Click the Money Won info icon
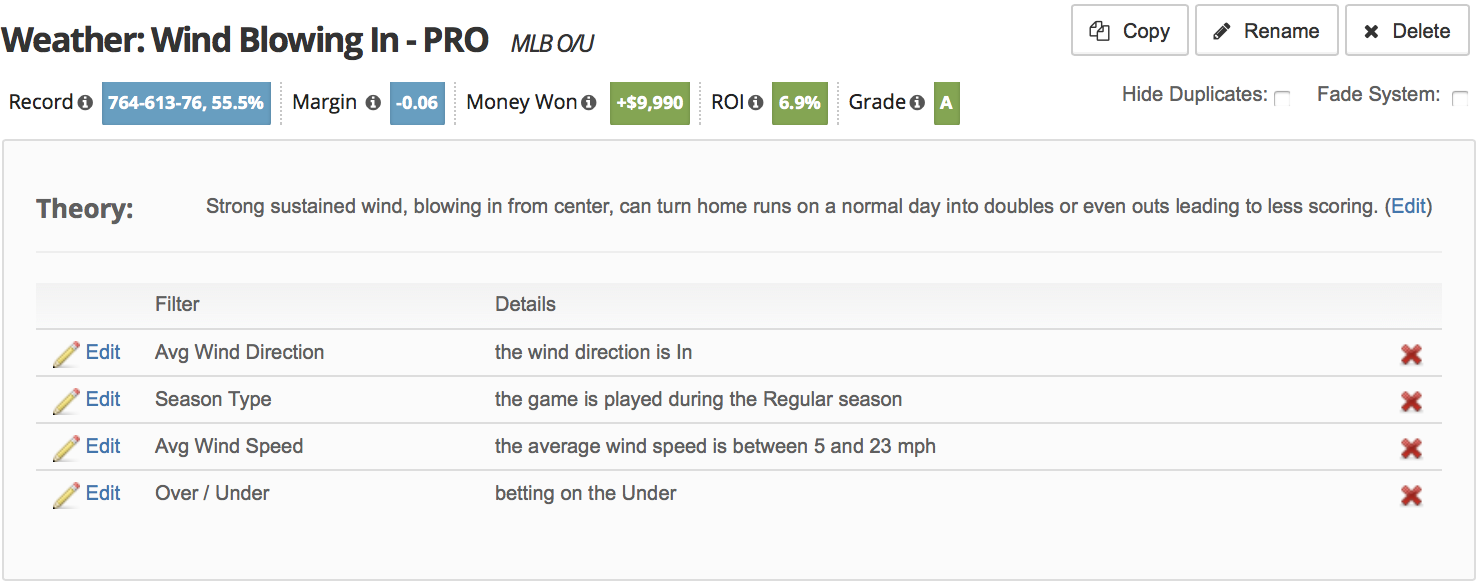Image resolution: width=1478 pixels, height=582 pixels. (589, 103)
